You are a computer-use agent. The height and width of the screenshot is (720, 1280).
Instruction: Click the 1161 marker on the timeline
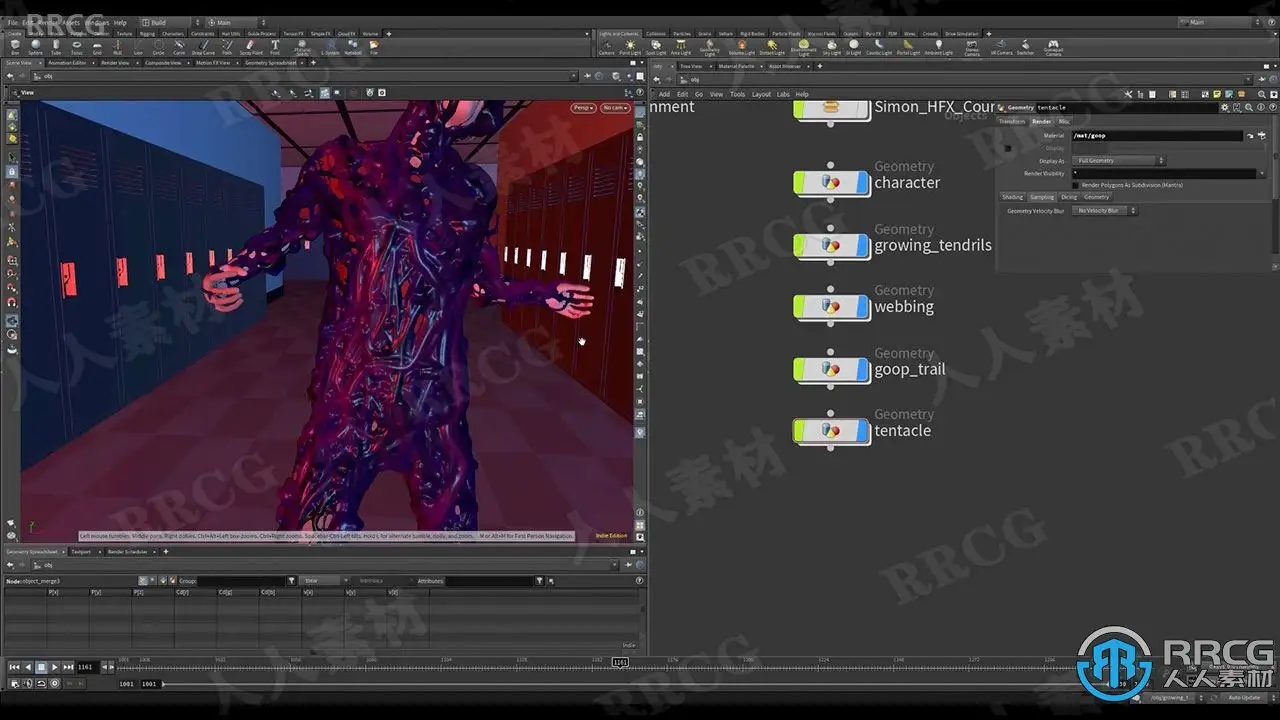click(x=620, y=662)
